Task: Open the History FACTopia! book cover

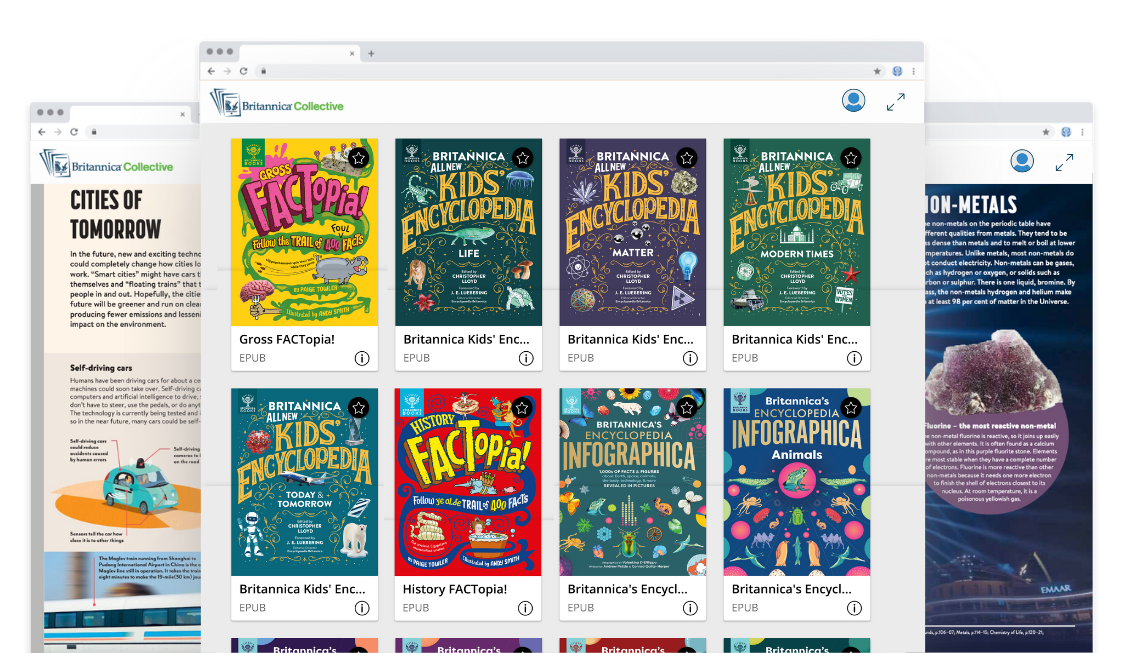Action: (x=468, y=481)
